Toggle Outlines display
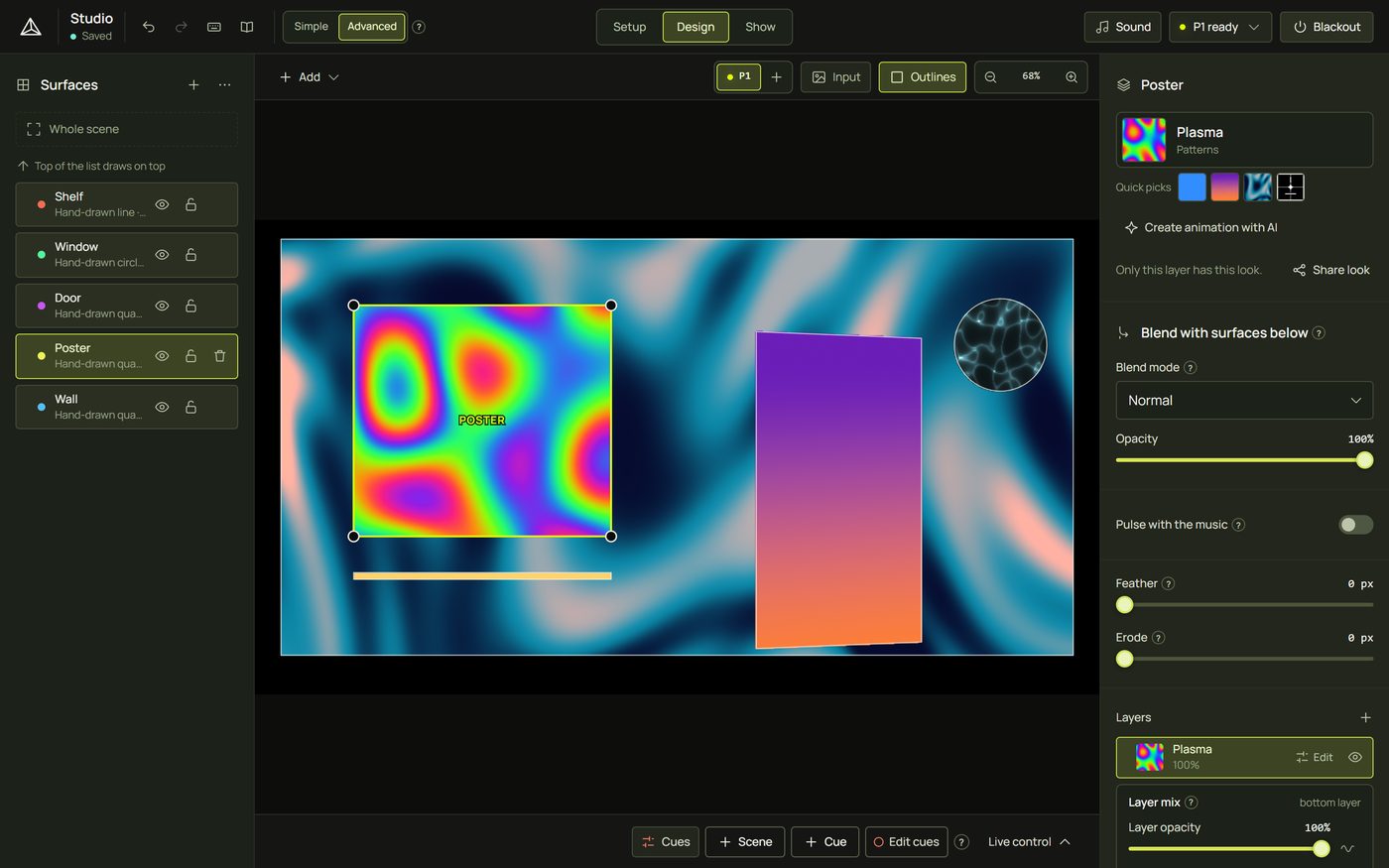 click(923, 76)
